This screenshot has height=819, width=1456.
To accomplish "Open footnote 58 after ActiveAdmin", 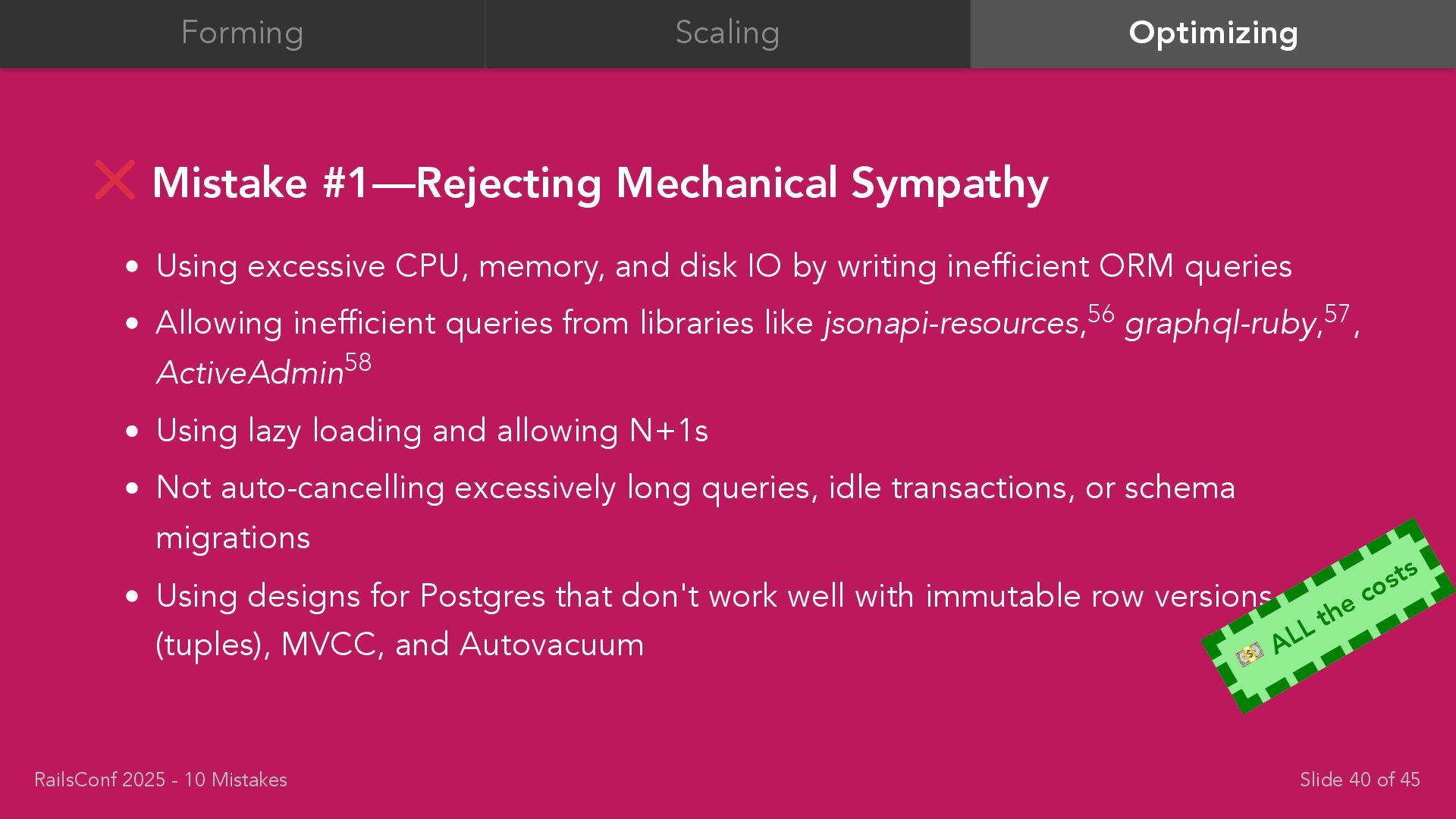I will (358, 362).
